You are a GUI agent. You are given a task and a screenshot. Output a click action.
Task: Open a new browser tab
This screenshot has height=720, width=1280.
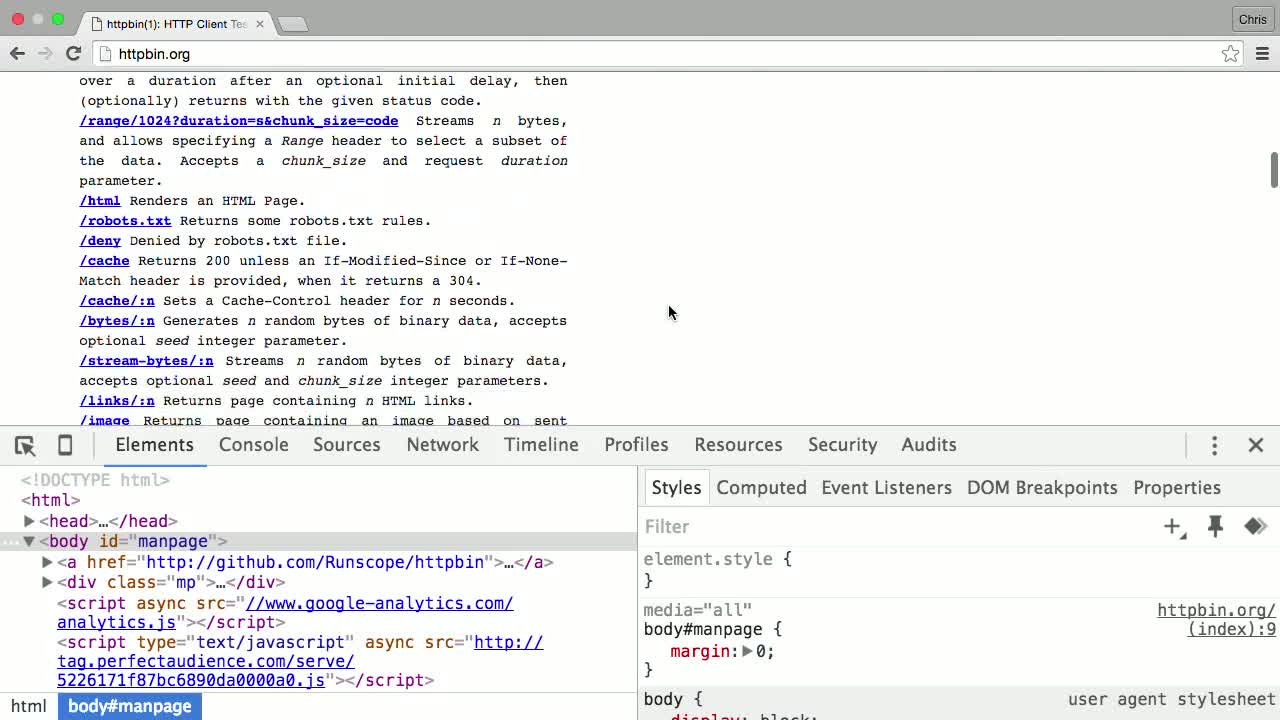click(291, 22)
